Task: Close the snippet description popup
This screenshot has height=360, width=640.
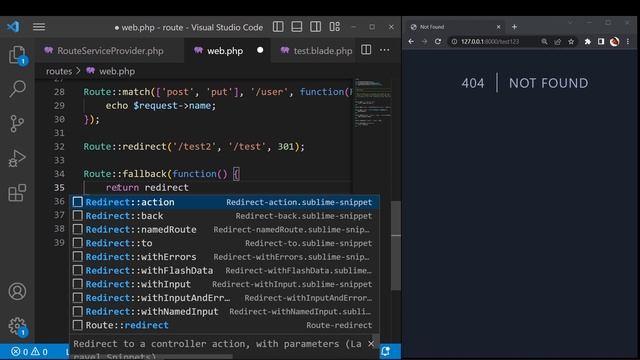Action: (371, 344)
